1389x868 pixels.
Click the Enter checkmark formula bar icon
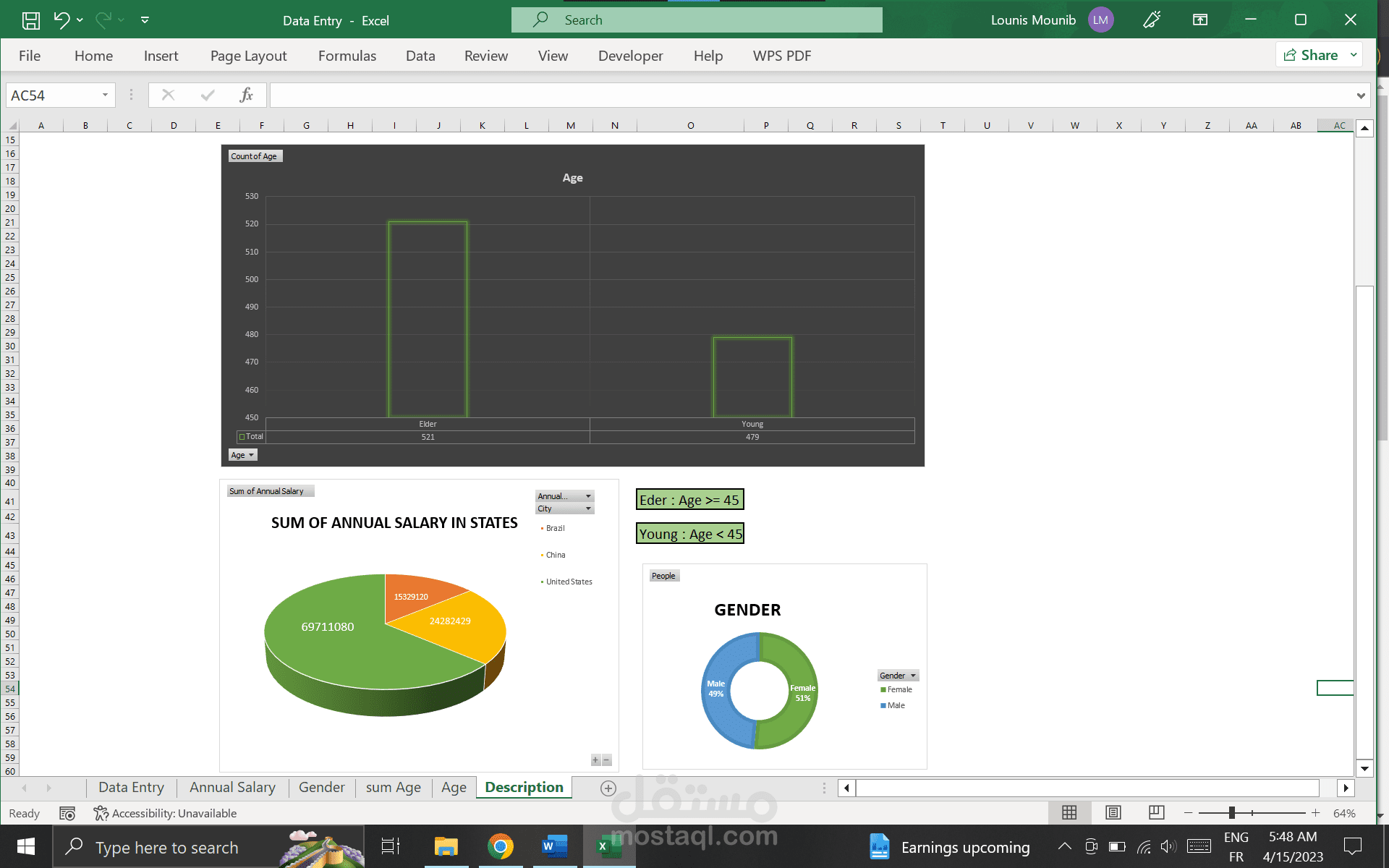(208, 95)
